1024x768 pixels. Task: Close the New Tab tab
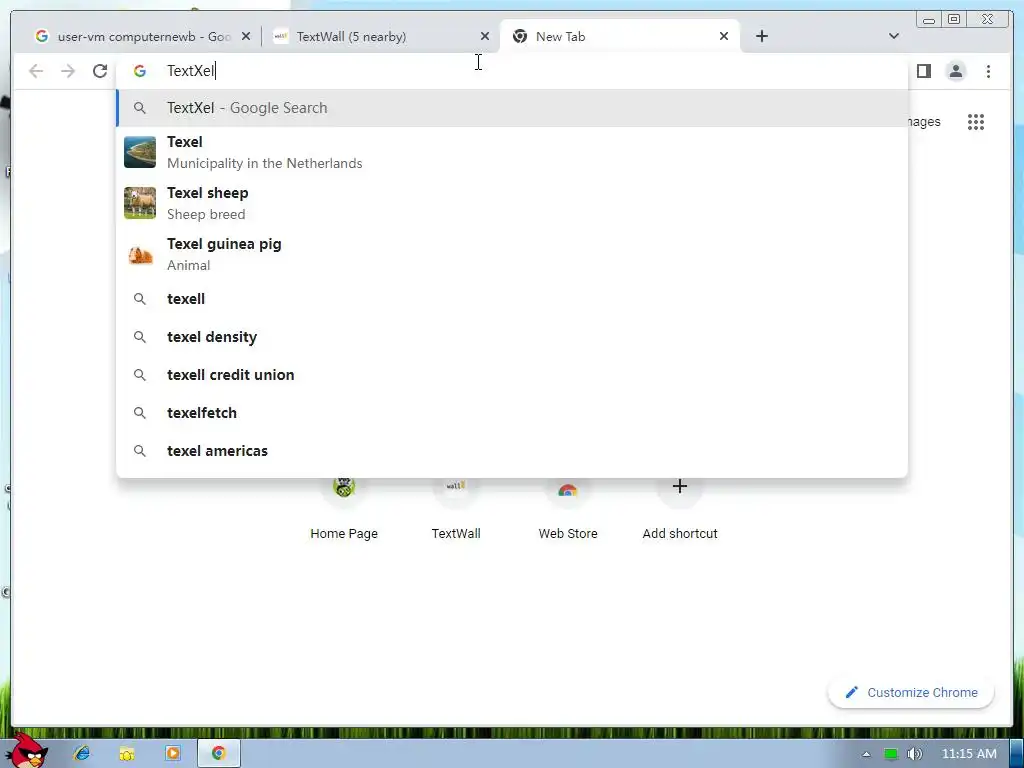(724, 37)
